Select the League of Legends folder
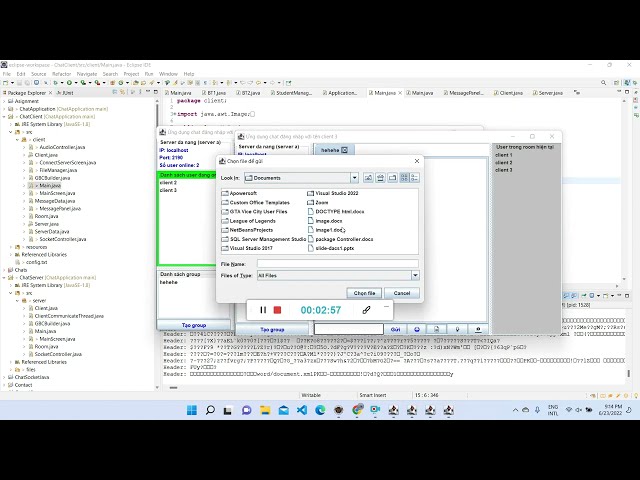Image resolution: width=640 pixels, height=480 pixels. tap(249, 221)
